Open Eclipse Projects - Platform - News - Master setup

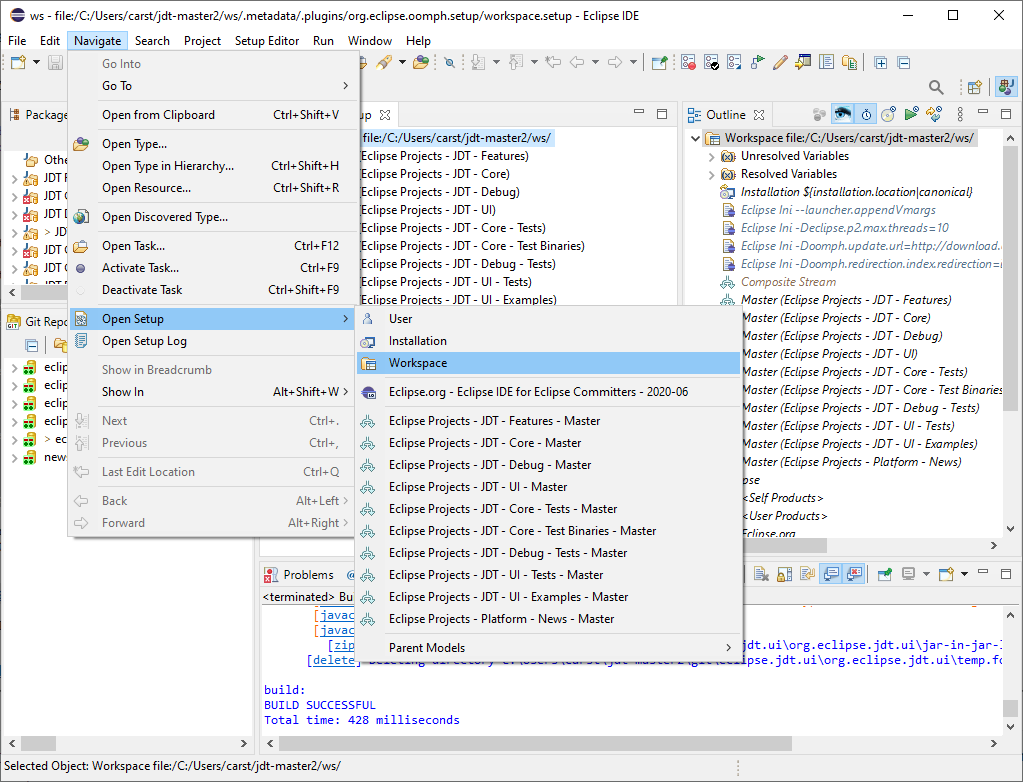(x=548, y=619)
